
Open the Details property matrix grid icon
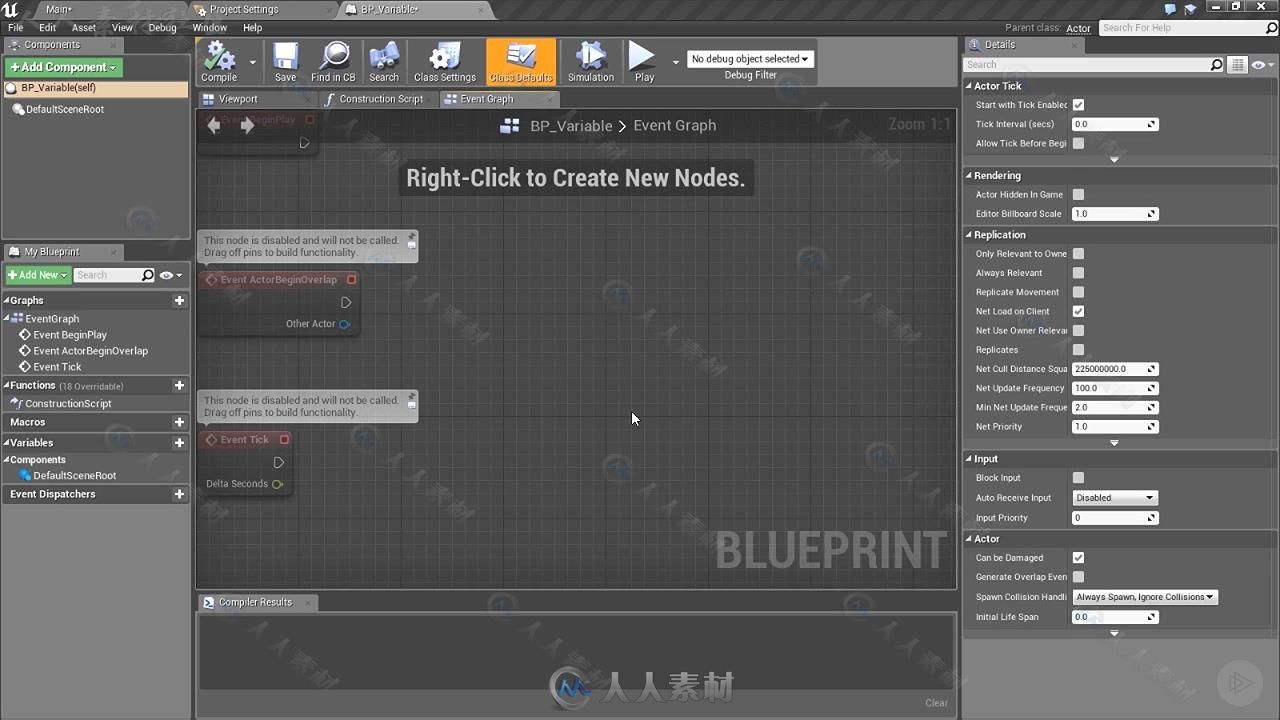[x=1237, y=65]
